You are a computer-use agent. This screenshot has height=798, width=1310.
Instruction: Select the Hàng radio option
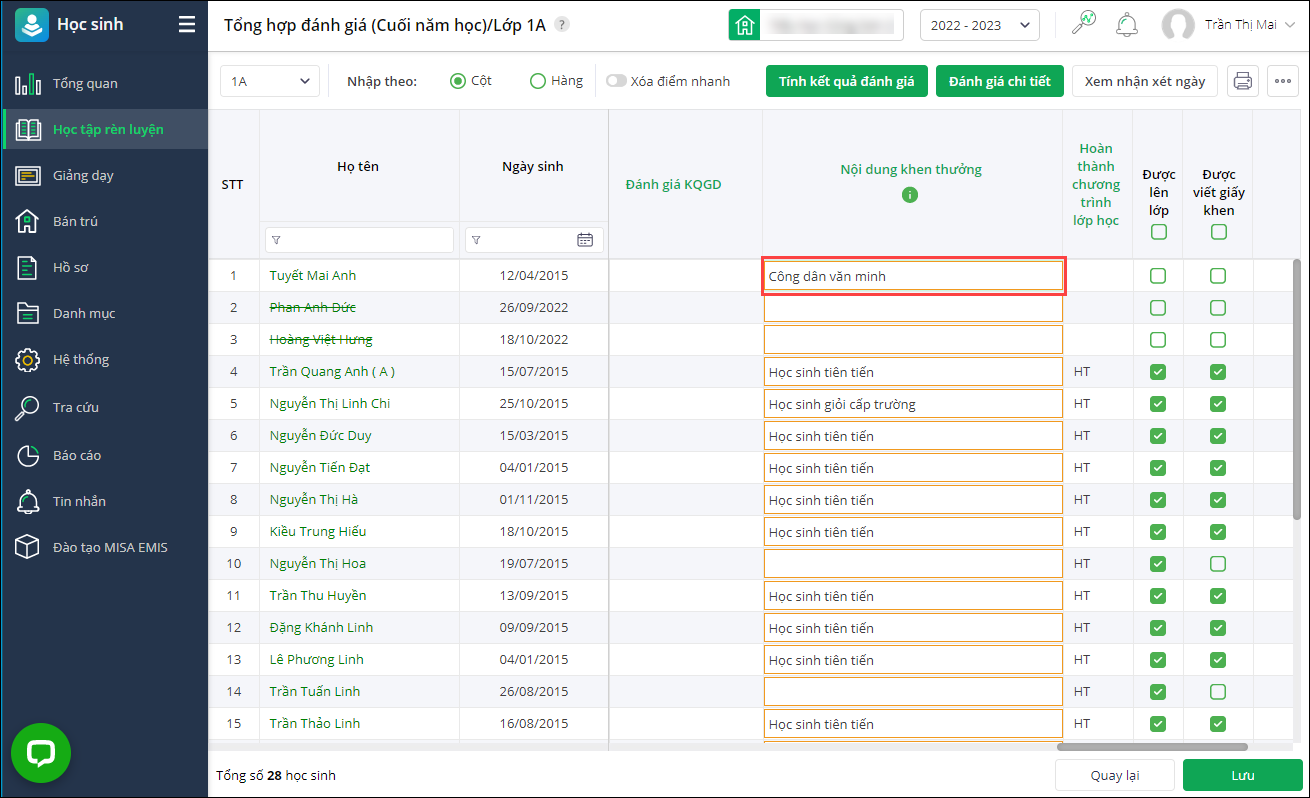click(538, 81)
